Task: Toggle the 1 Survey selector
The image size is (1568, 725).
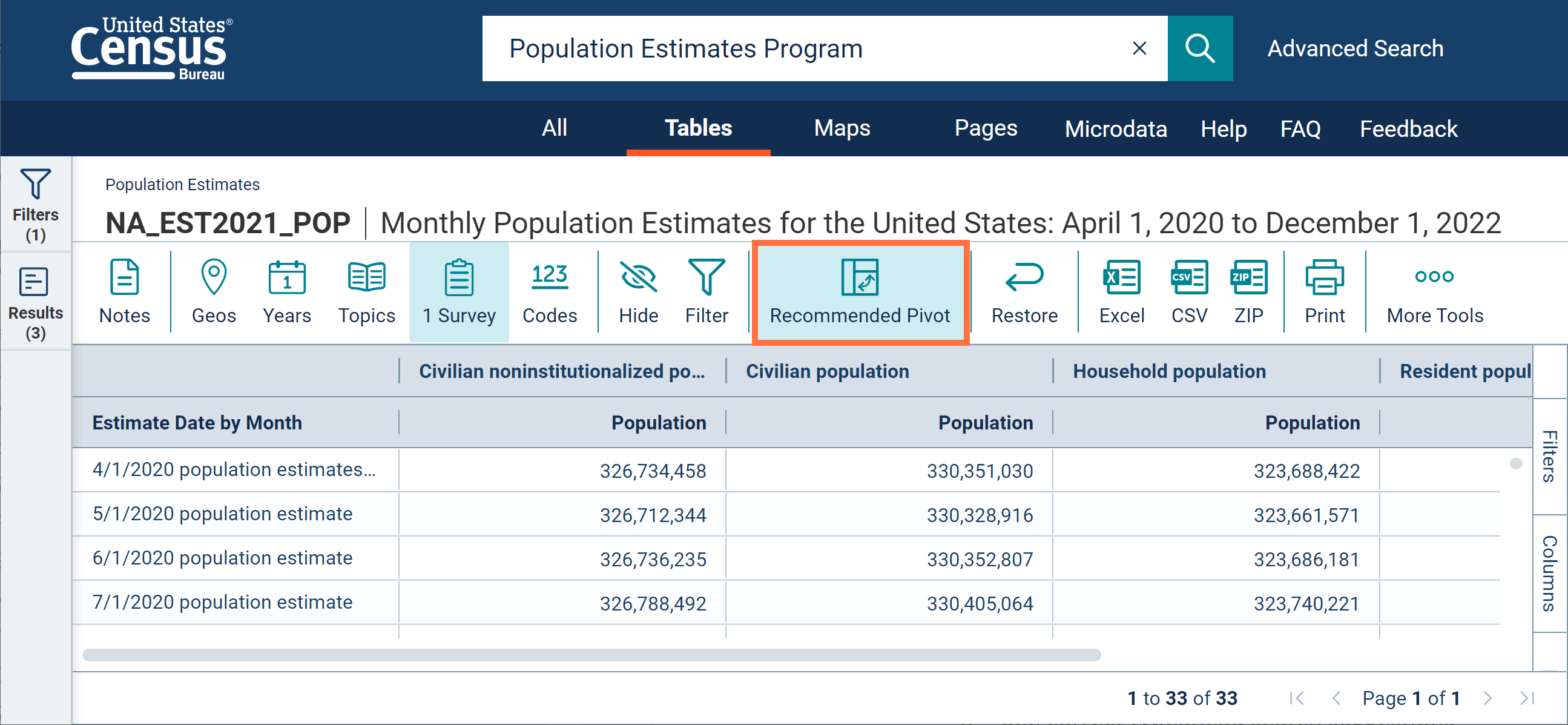Action: click(x=459, y=292)
